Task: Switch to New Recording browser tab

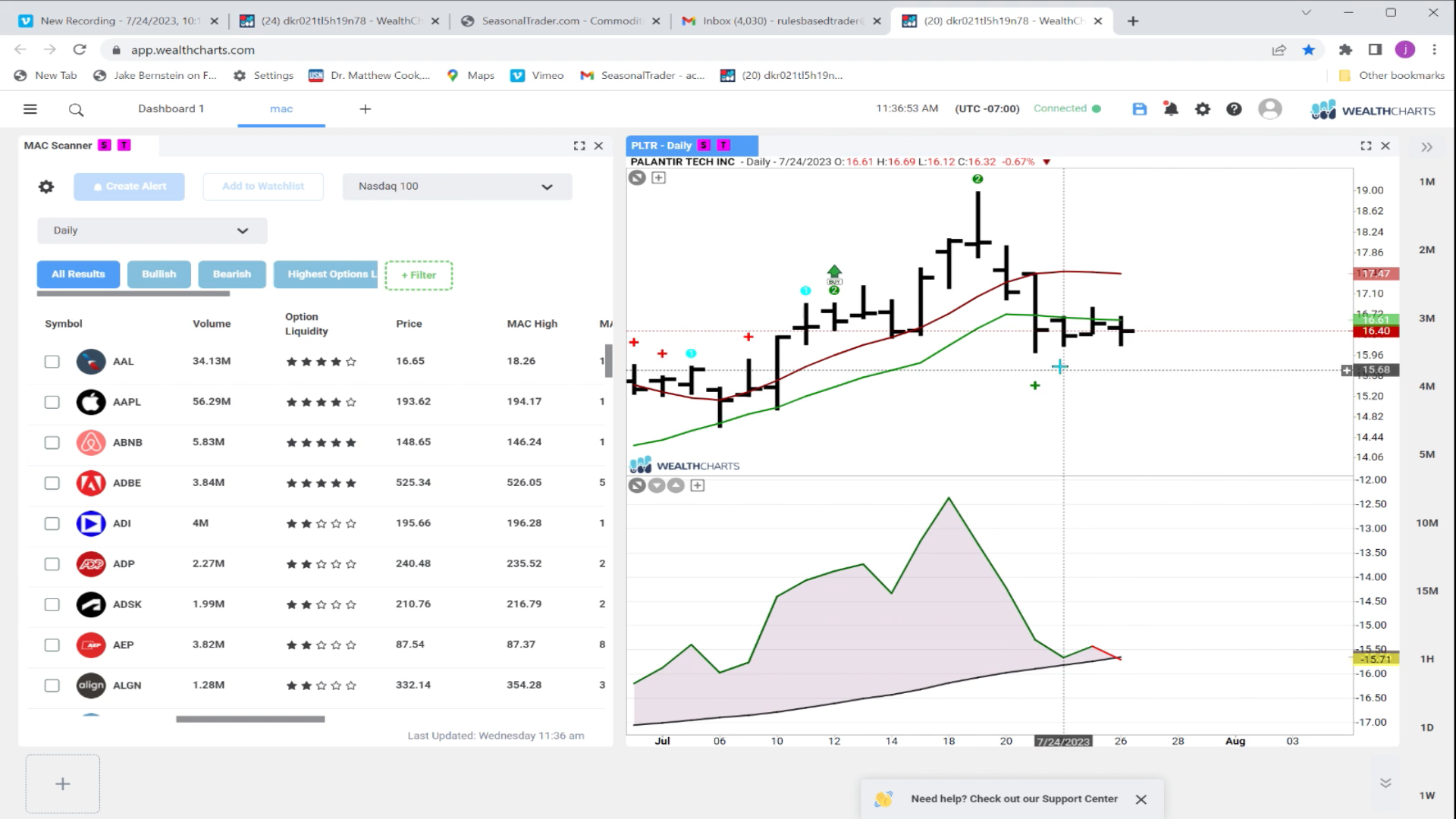Action: 120,21
